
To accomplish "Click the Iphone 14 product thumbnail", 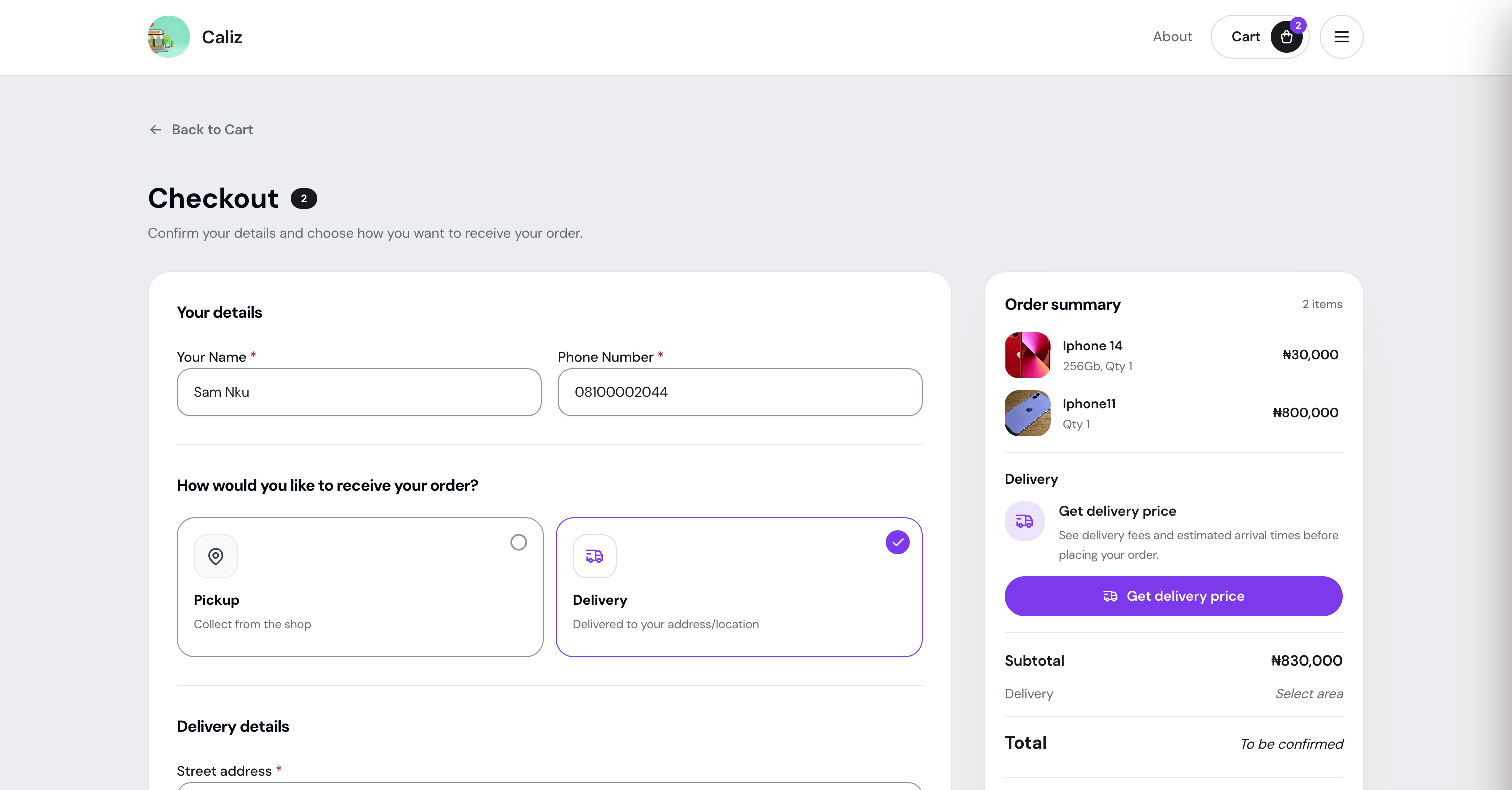I will (1028, 355).
